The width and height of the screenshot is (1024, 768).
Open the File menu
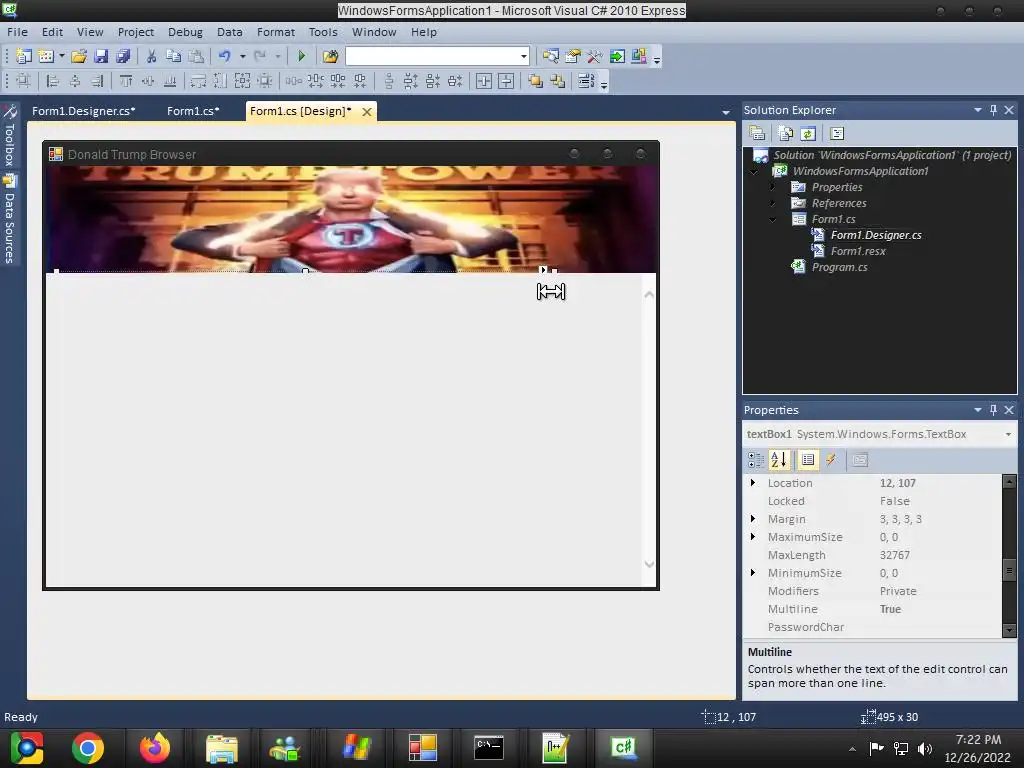pos(17,32)
